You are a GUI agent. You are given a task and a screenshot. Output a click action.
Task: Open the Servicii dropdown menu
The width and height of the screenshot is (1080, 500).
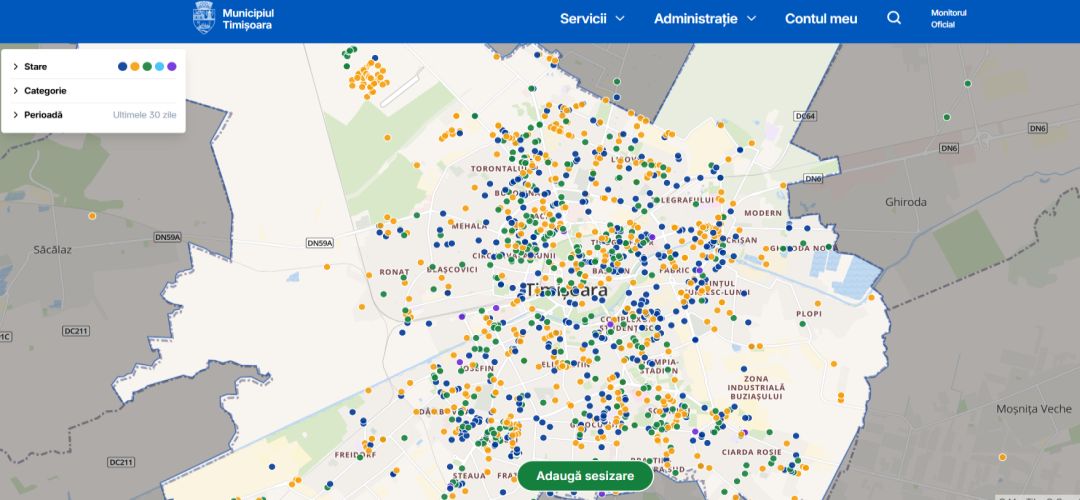point(592,18)
